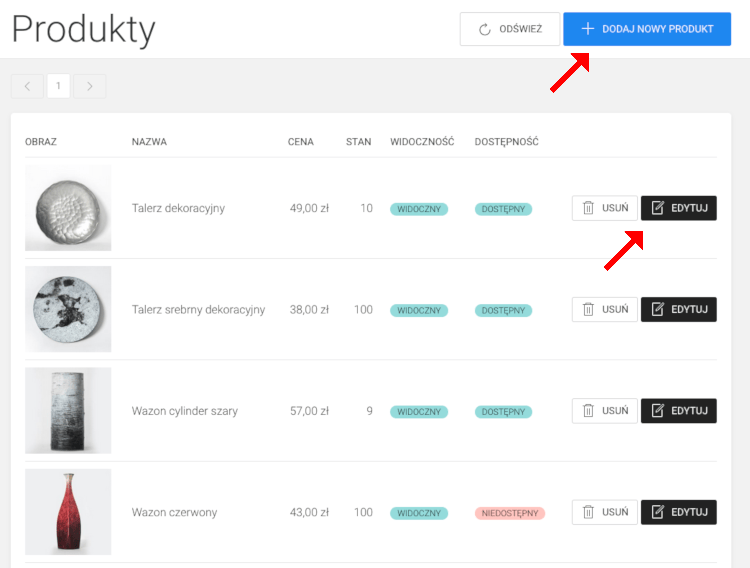The width and height of the screenshot is (750, 568).
Task: Click price 49,00 zł
Action: [309, 209]
